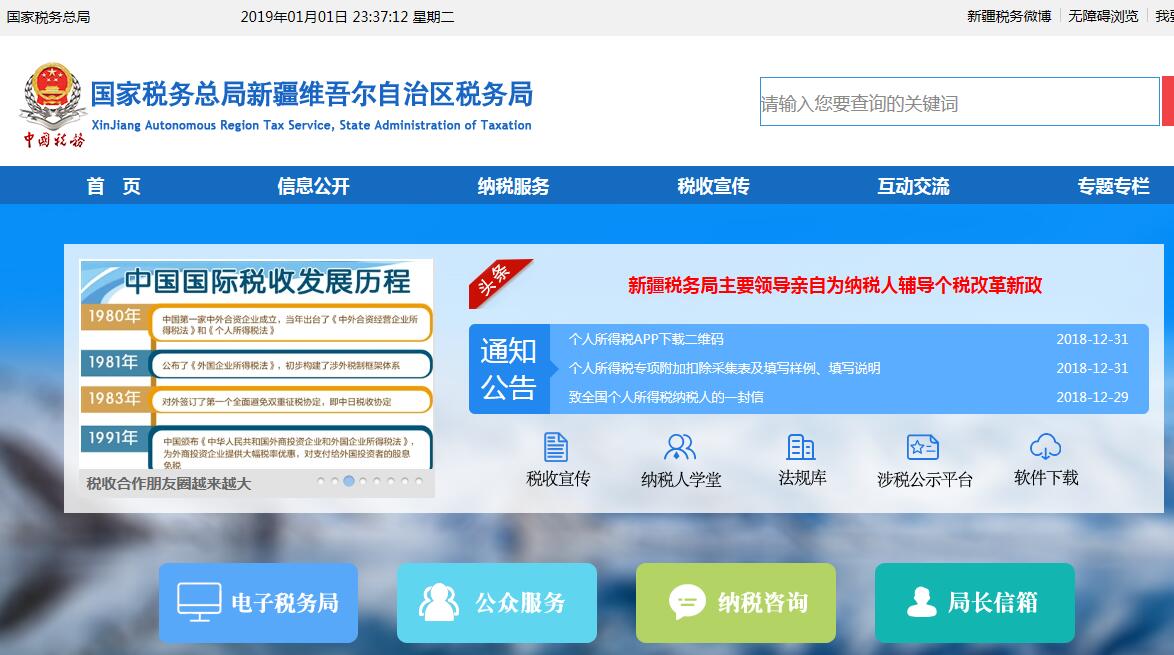1174x655 pixels.
Task: Click the date-time text 2019年01月01日
Action: [294, 16]
